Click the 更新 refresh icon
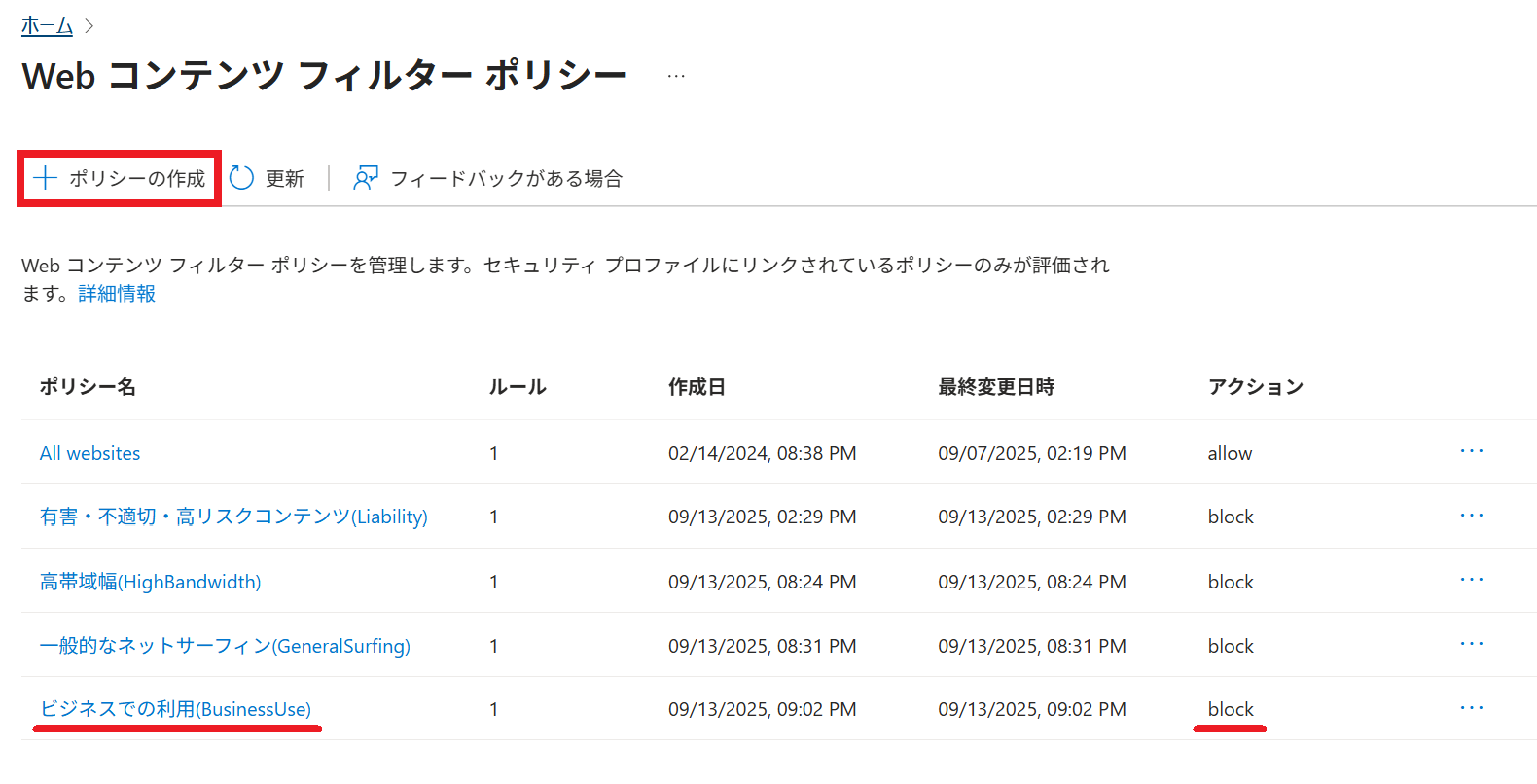Image resolution: width=1537 pixels, height=784 pixels. [241, 178]
